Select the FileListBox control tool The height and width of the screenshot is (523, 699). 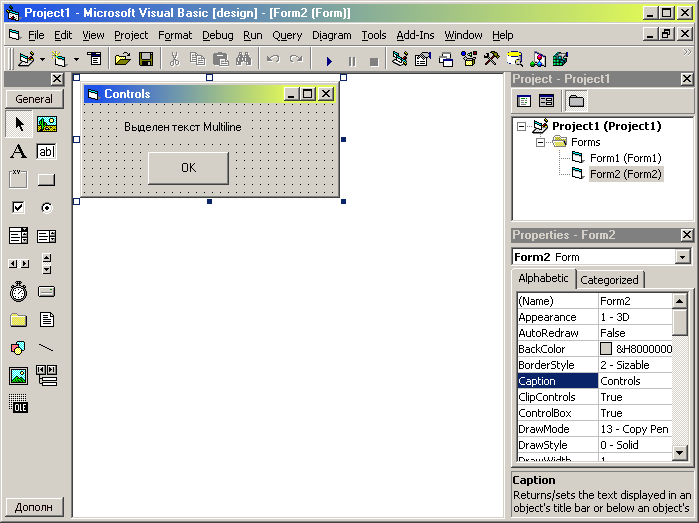click(x=46, y=320)
